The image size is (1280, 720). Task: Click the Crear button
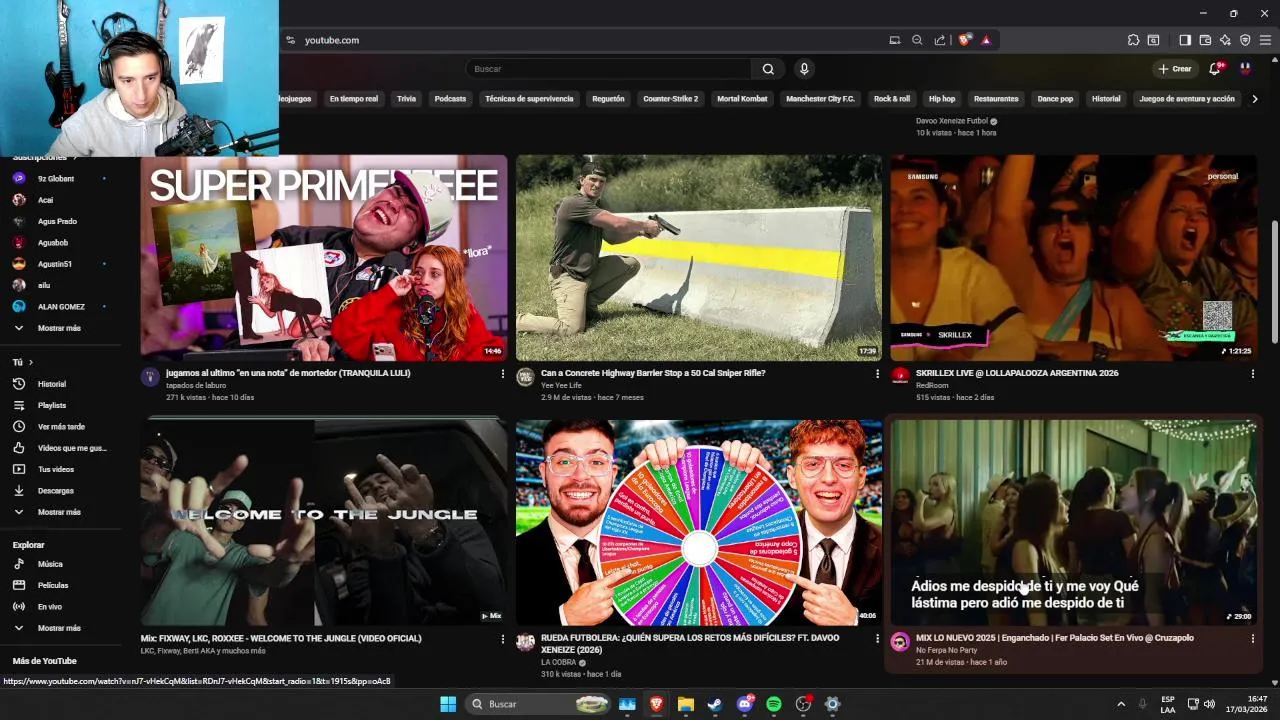click(1175, 69)
